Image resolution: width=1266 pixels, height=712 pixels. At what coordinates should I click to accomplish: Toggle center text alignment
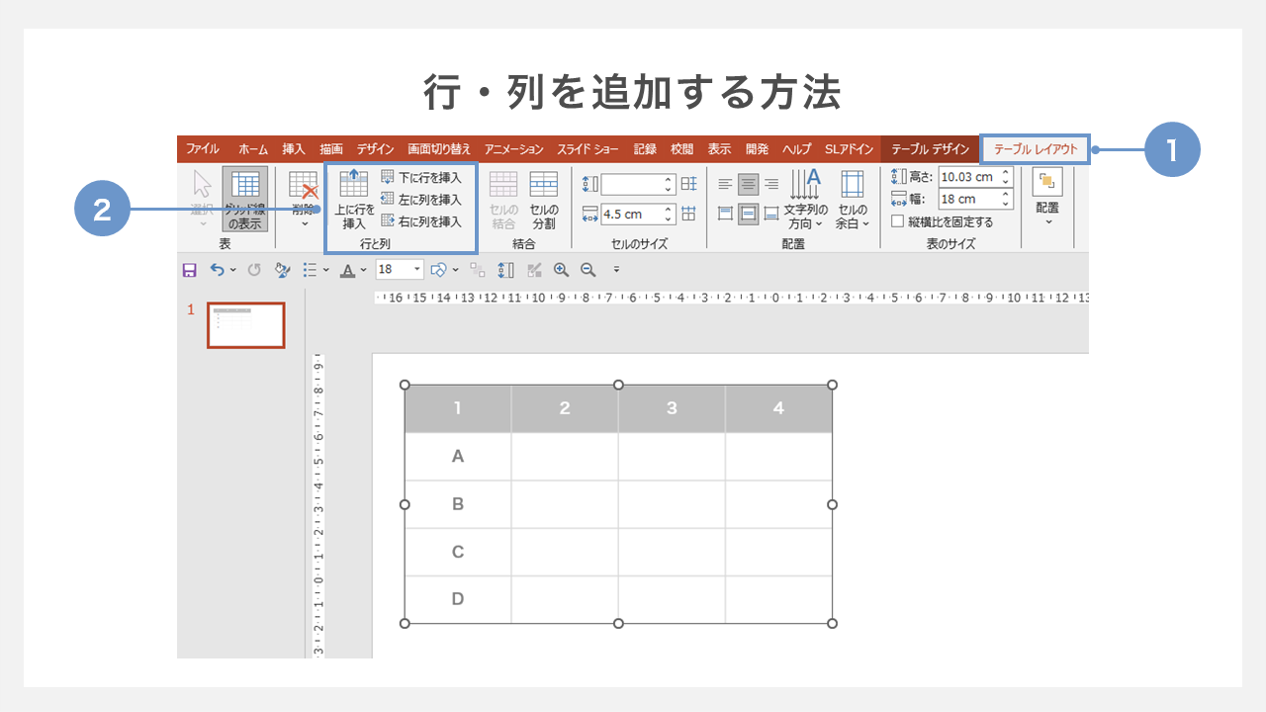(x=748, y=184)
